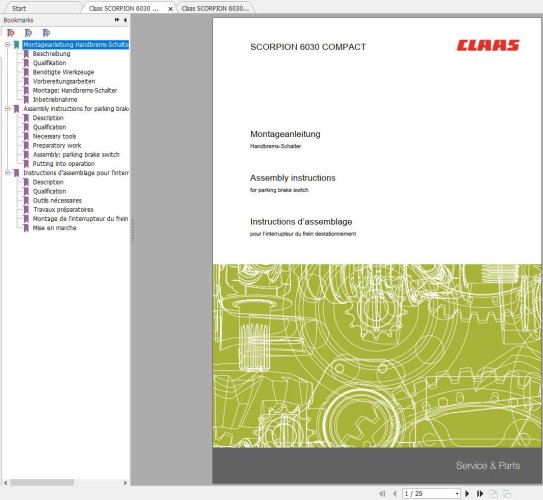
Task: Collapse the Montageanleitung Handbrems-Schalter bookmark tree
Action: tap(7, 45)
